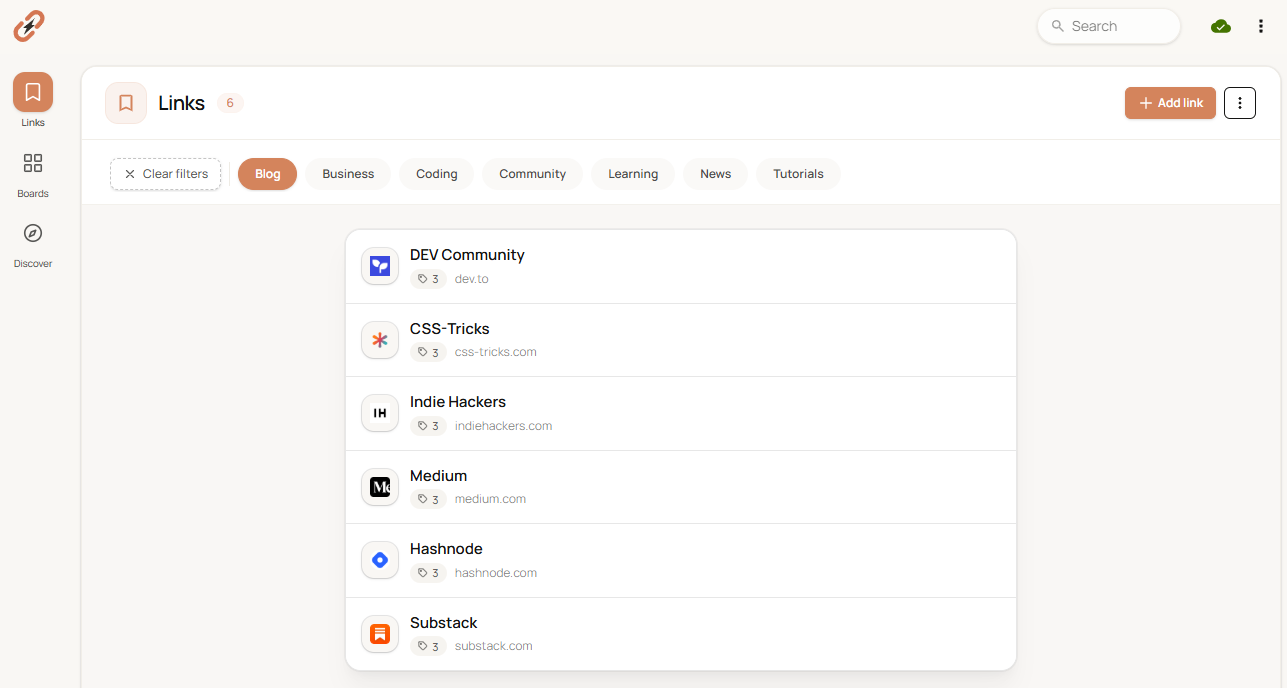Screen dimensions: 1287x688
Task: Open the DEV Community link title
Action: (467, 255)
